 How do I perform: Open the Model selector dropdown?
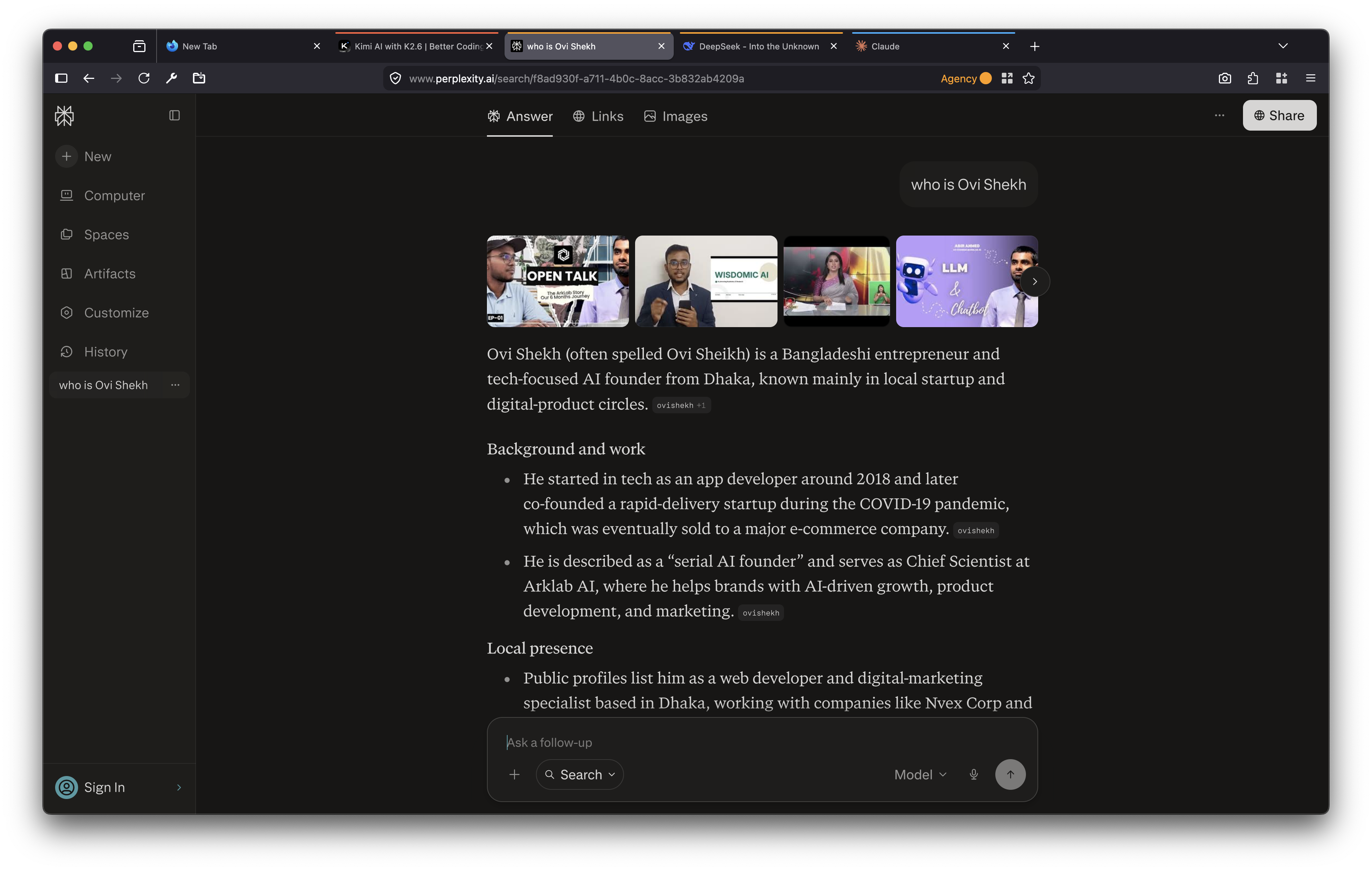(920, 774)
